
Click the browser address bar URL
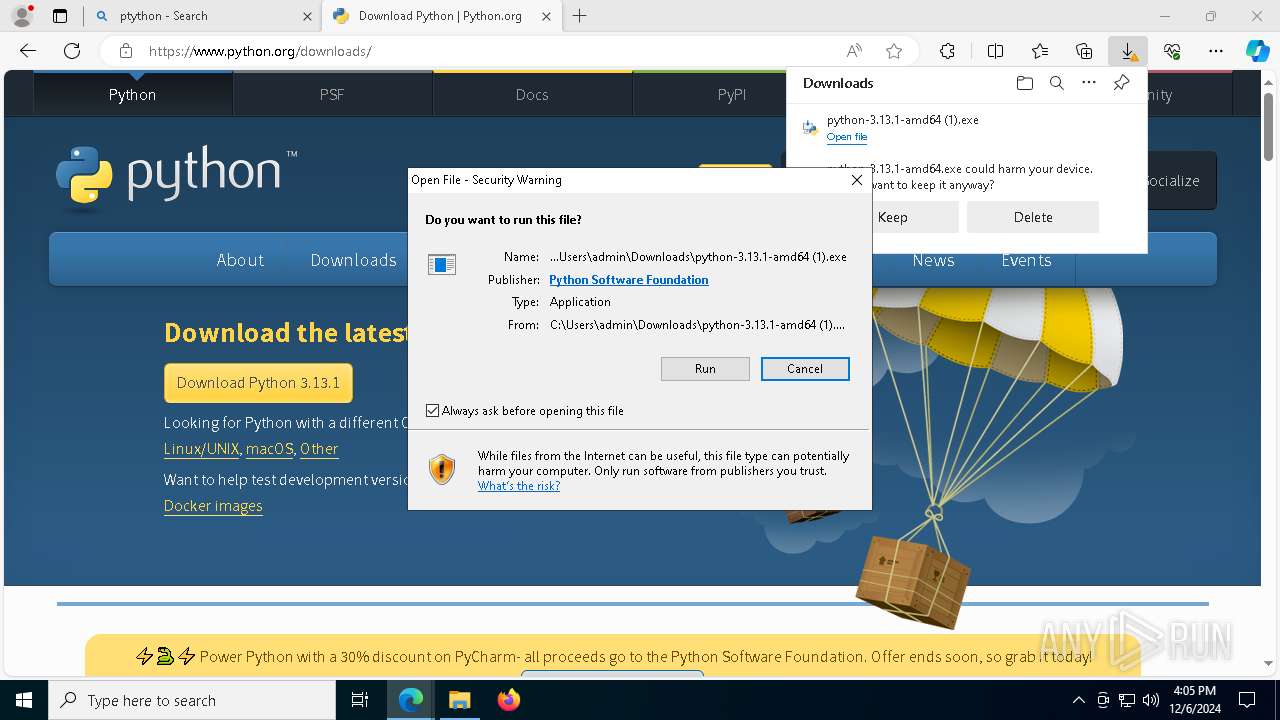pyautogui.click(x=260, y=51)
